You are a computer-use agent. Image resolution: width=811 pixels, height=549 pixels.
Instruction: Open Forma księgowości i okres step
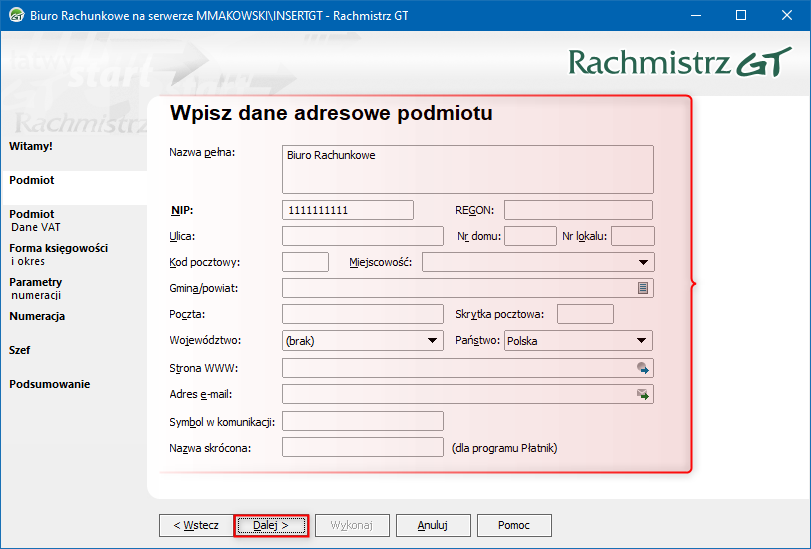(x=58, y=255)
